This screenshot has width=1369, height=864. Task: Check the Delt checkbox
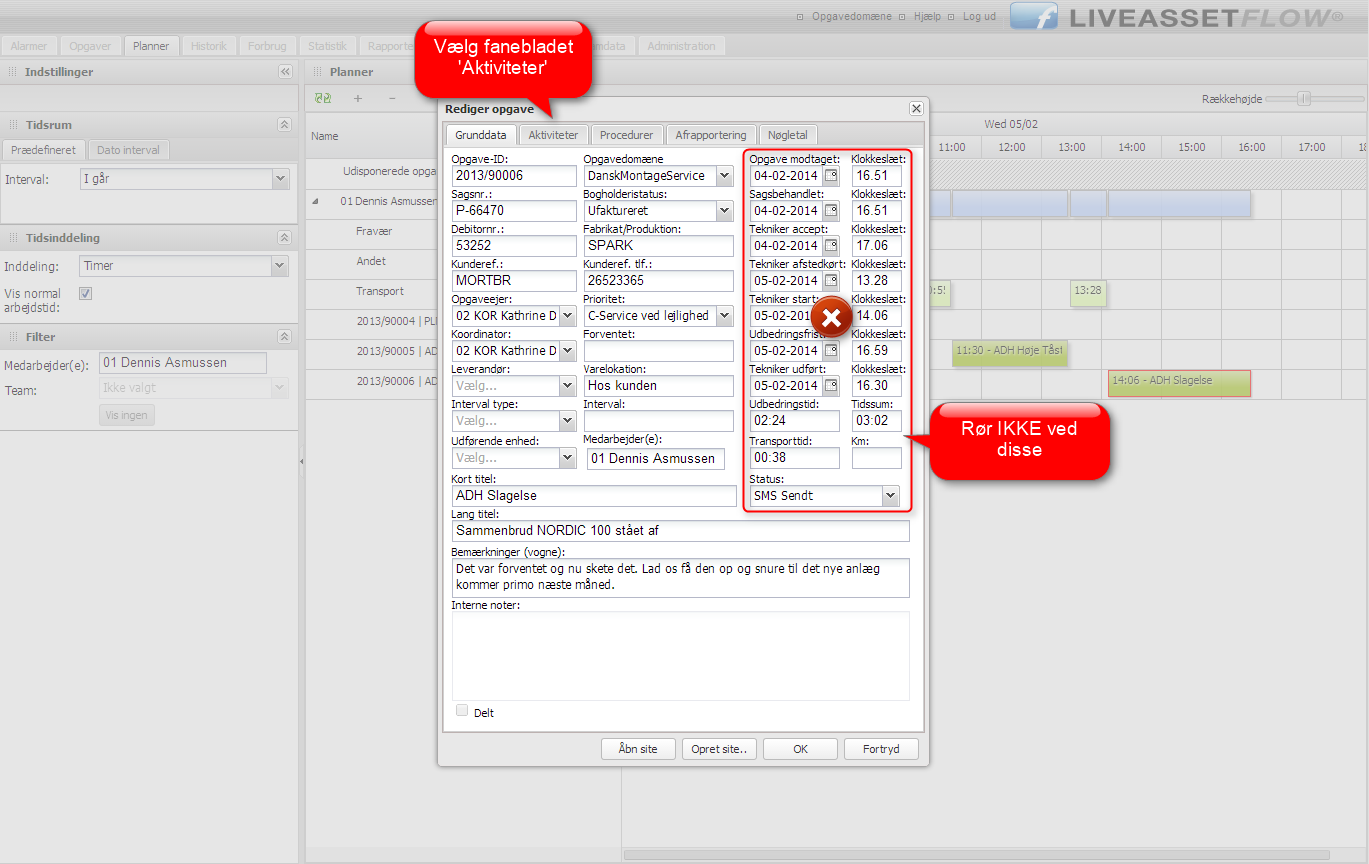[x=462, y=711]
